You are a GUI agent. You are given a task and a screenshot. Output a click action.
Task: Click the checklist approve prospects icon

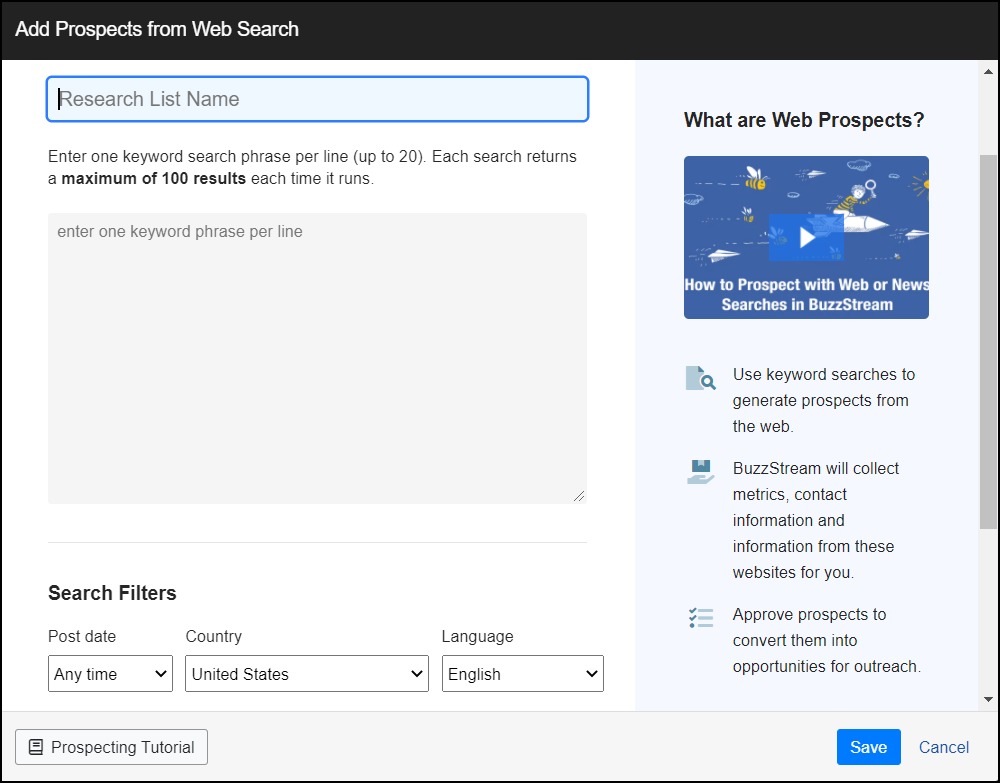[x=701, y=617]
